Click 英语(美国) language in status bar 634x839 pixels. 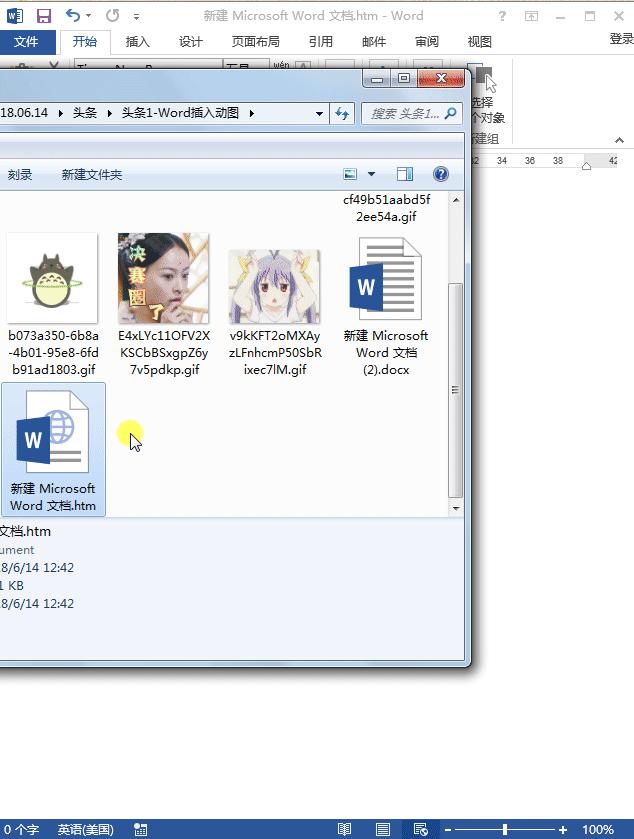[x=86, y=829]
